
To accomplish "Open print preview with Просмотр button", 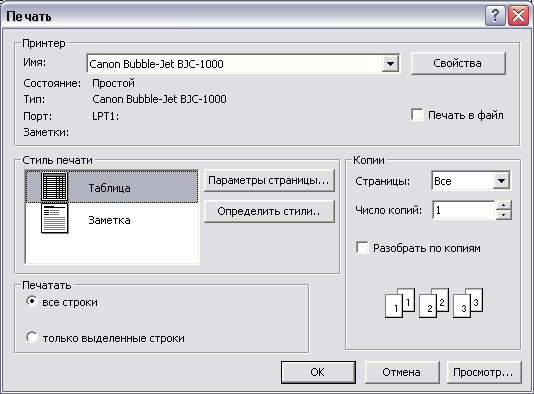I will coord(484,372).
